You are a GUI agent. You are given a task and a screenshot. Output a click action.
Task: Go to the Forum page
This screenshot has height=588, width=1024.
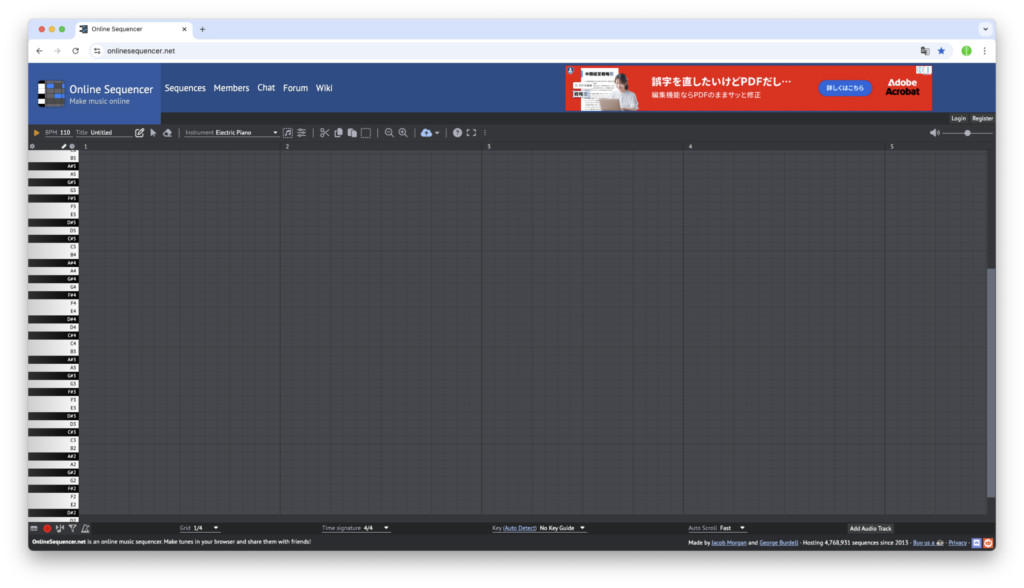295,88
